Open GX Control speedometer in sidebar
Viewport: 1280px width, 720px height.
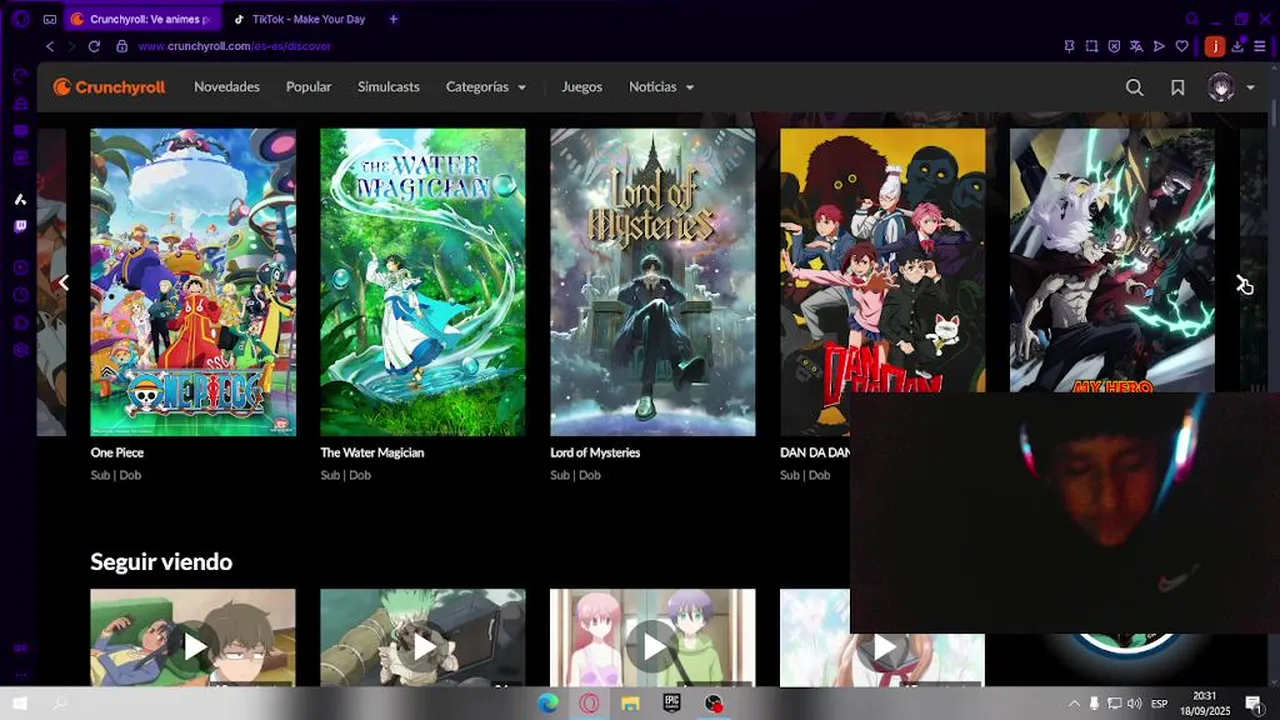[x=20, y=76]
